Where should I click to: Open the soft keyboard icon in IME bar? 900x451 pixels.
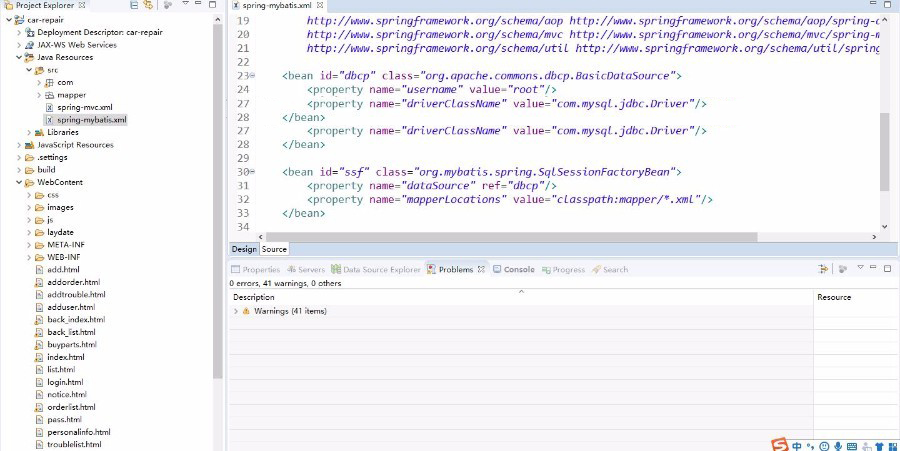pos(851,445)
